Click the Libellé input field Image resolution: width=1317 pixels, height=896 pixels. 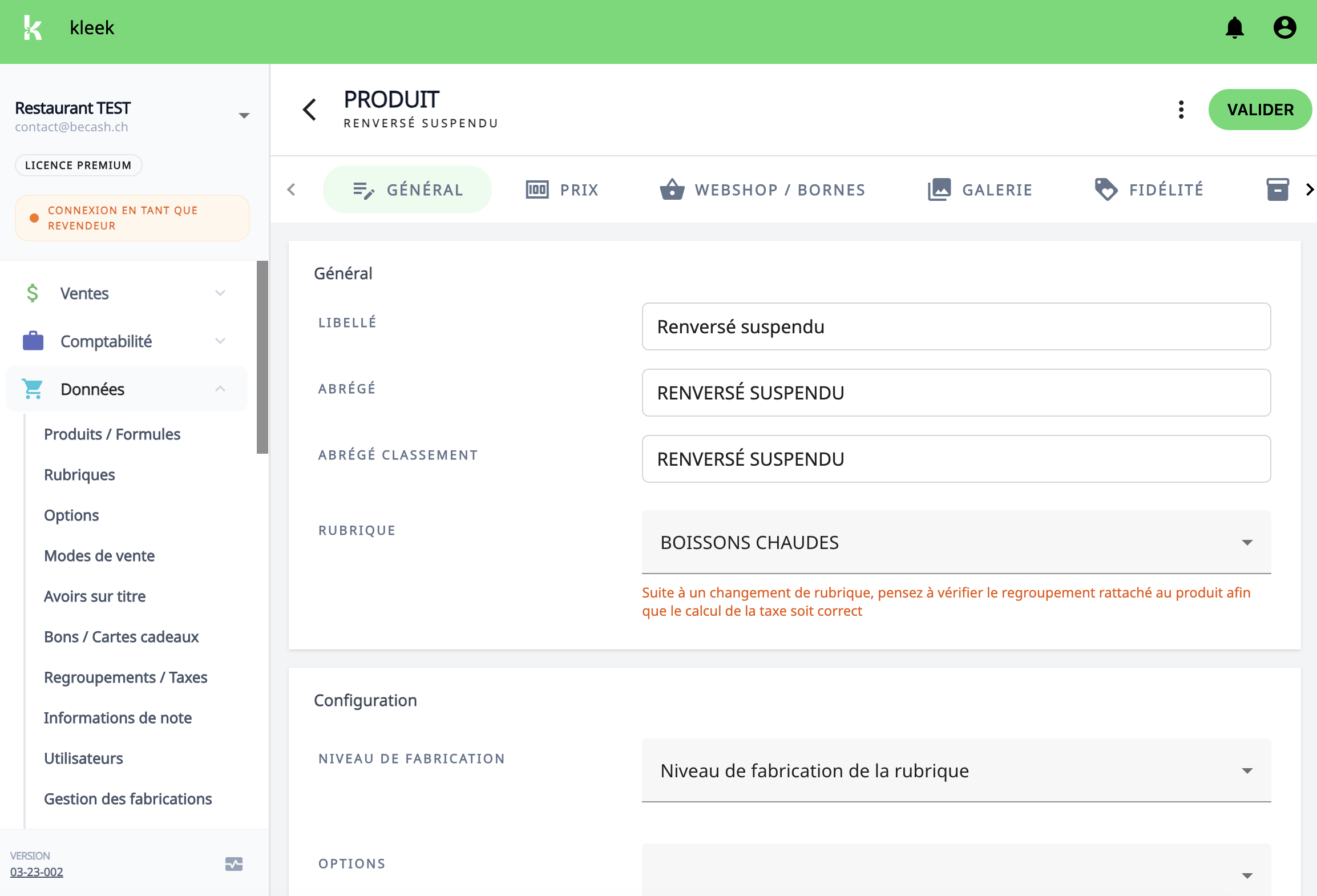956,326
